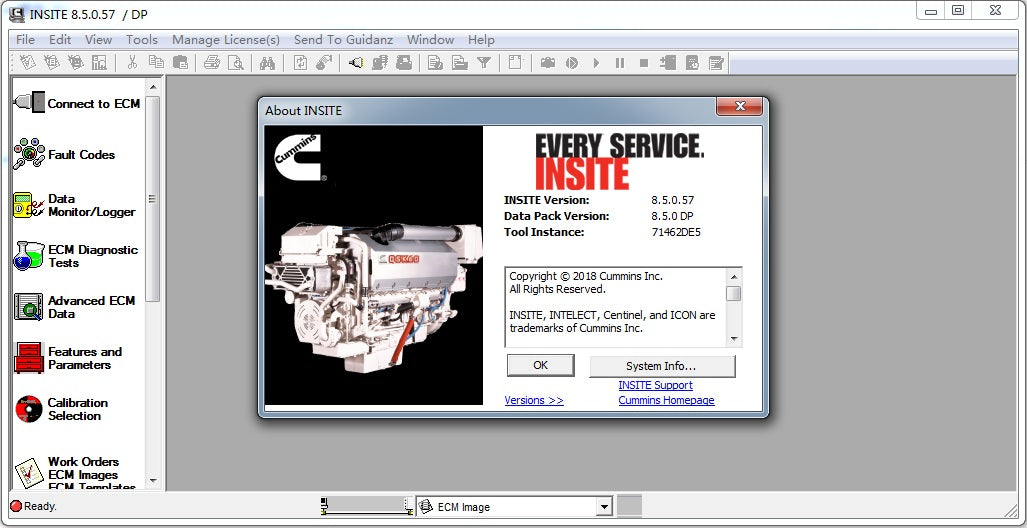Open Features and Parameters
The image size is (1027, 528).
68,358
